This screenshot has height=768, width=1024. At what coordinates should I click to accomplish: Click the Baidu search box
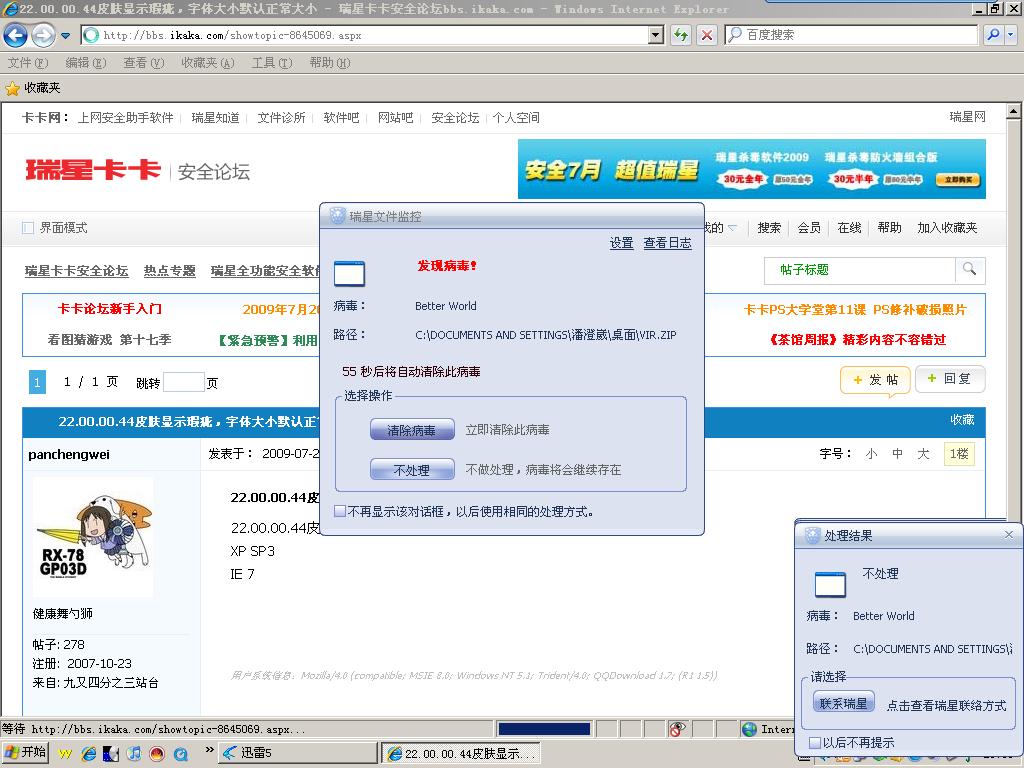pyautogui.click(x=852, y=35)
